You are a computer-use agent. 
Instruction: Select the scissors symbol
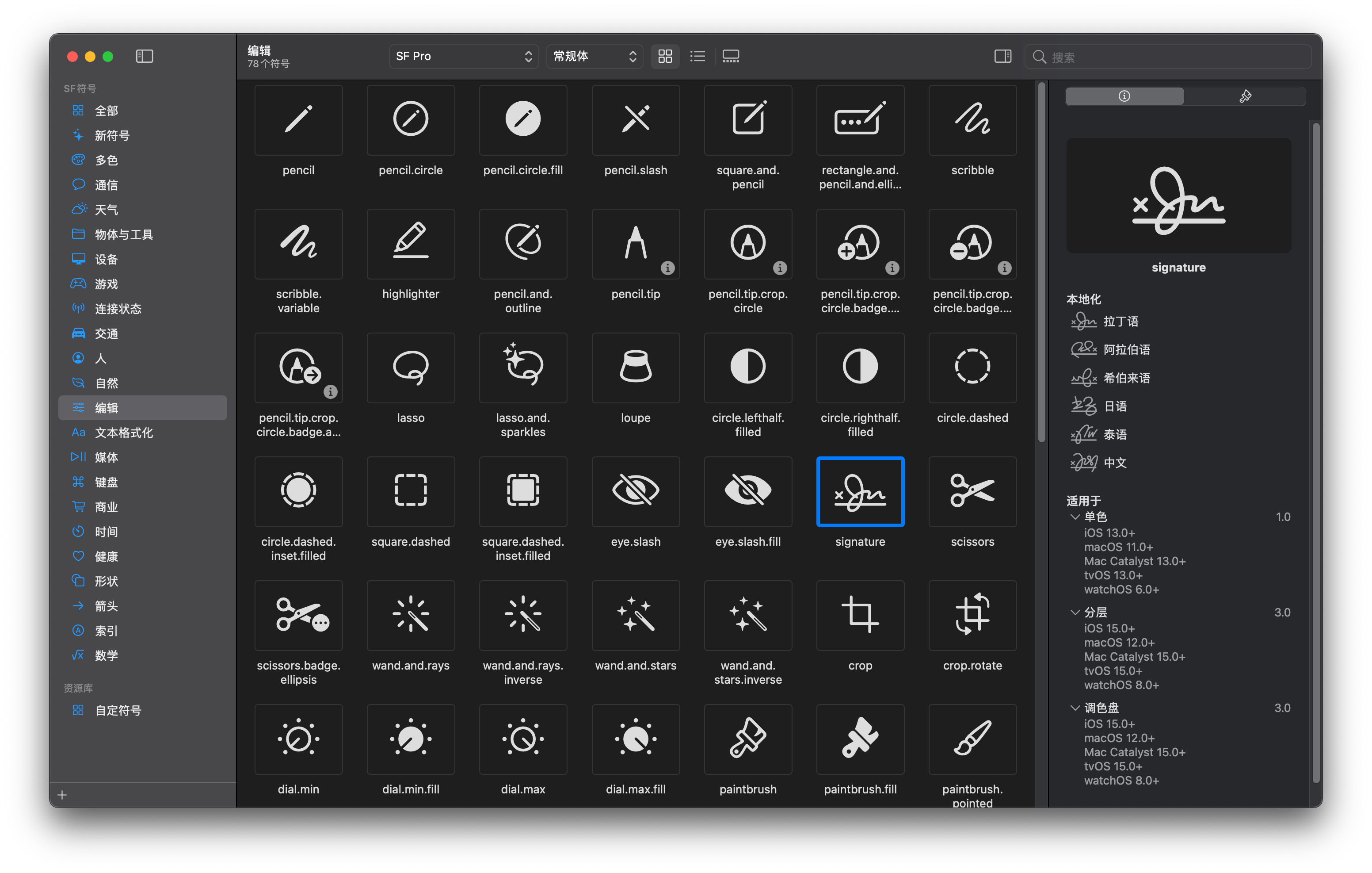click(x=972, y=491)
